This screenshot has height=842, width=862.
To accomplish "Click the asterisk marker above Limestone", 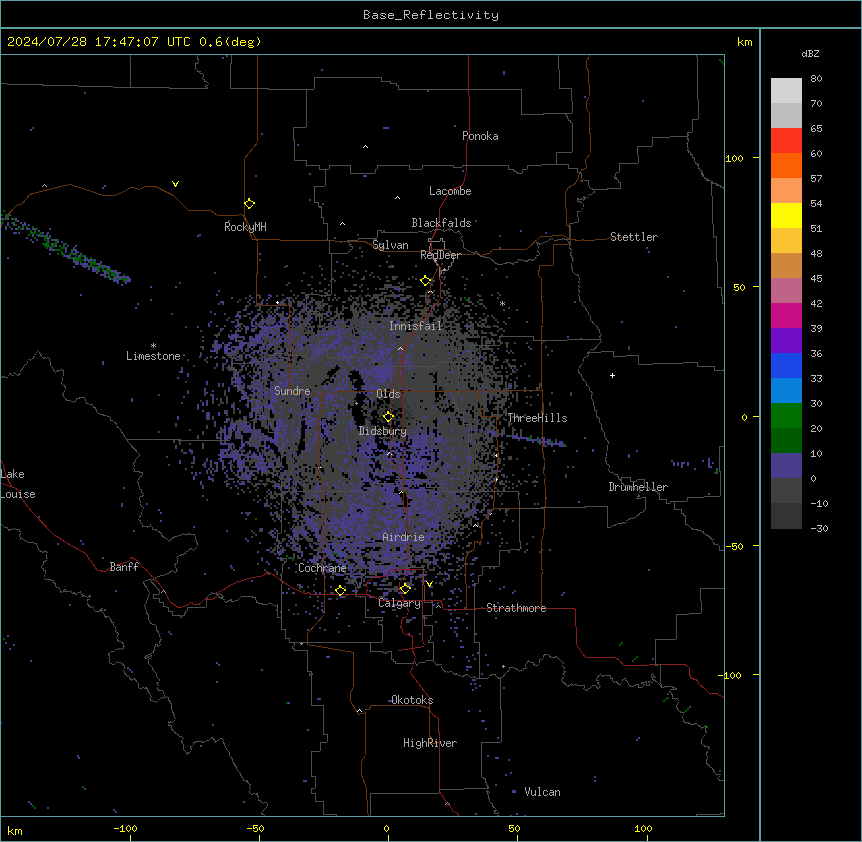I will [153, 346].
